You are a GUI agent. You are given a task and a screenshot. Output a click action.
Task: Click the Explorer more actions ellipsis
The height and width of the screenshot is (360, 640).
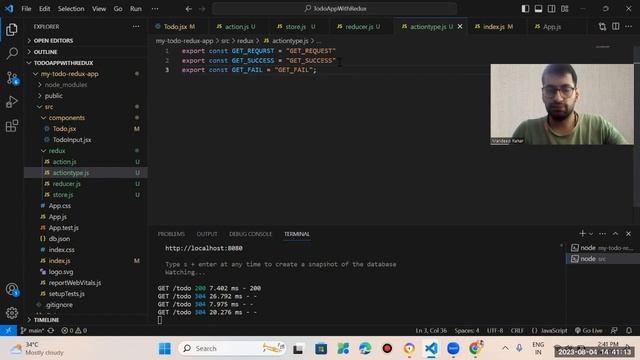pyautogui.click(x=136, y=27)
